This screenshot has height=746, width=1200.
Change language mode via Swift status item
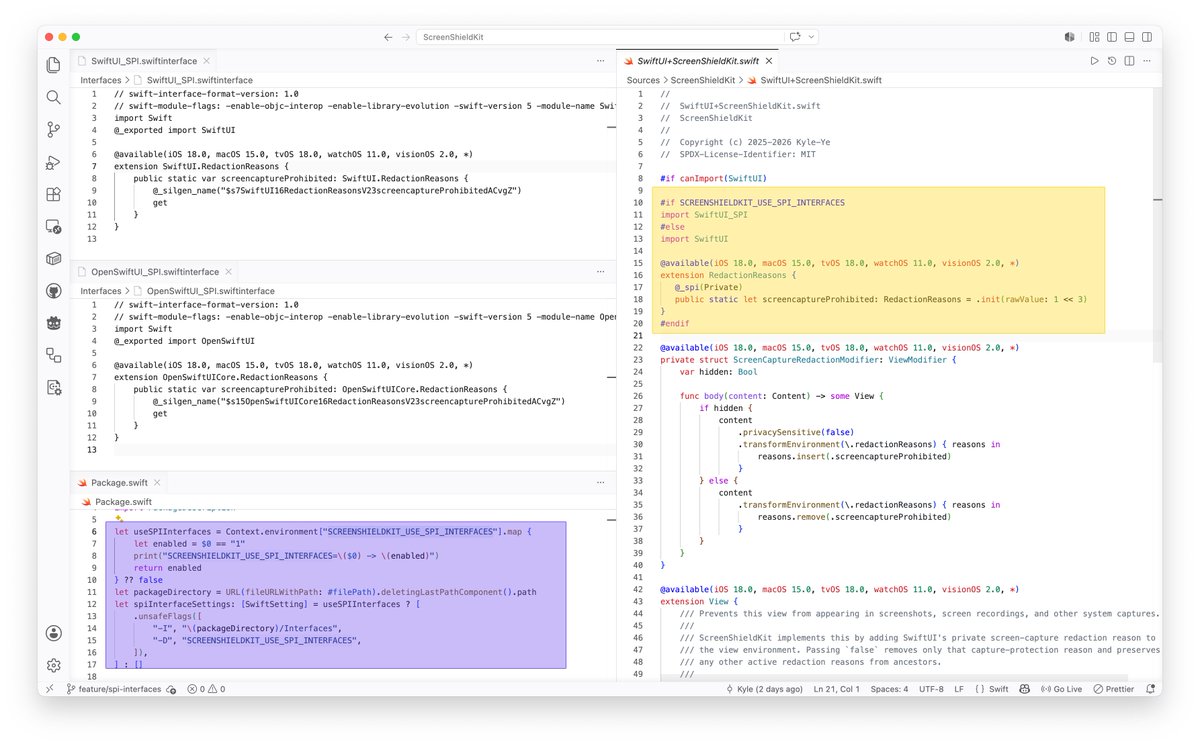[x=998, y=688]
